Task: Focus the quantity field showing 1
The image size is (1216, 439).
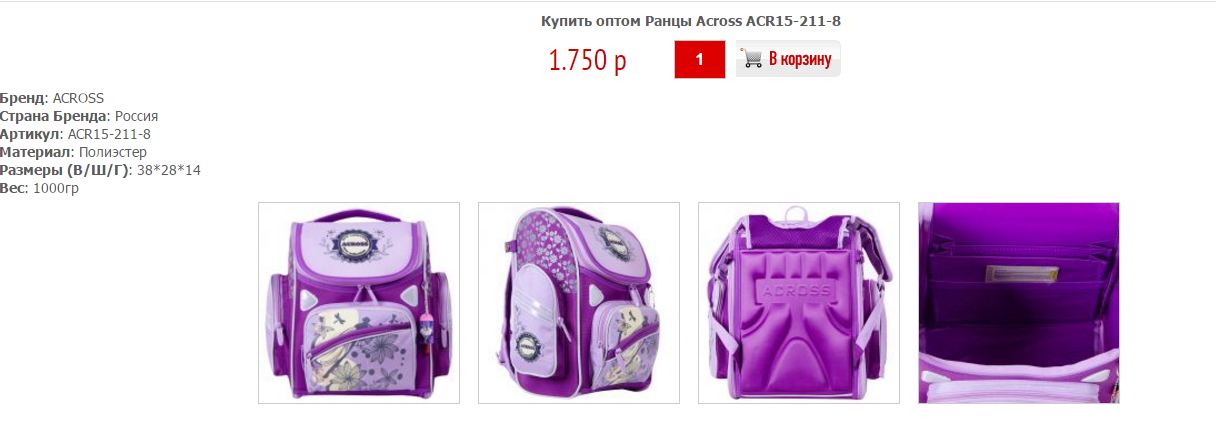Action: tap(699, 59)
